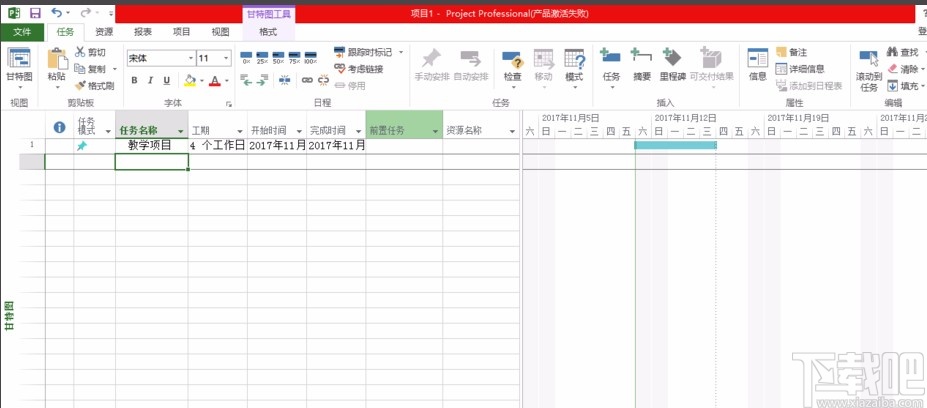
Task: Click the Undo arrow icon
Action: [x=57, y=12]
